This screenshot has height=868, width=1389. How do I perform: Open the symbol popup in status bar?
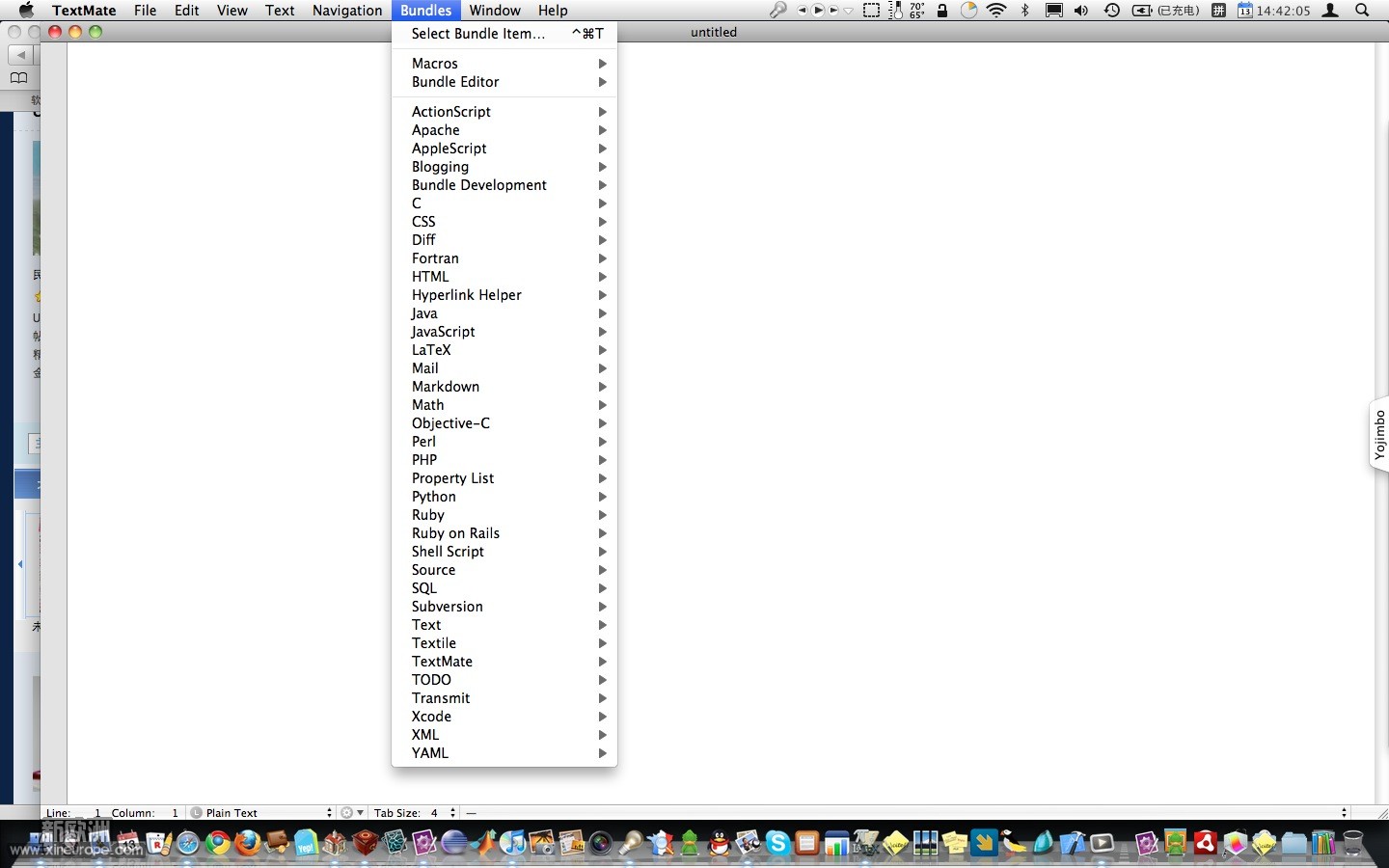(907, 813)
